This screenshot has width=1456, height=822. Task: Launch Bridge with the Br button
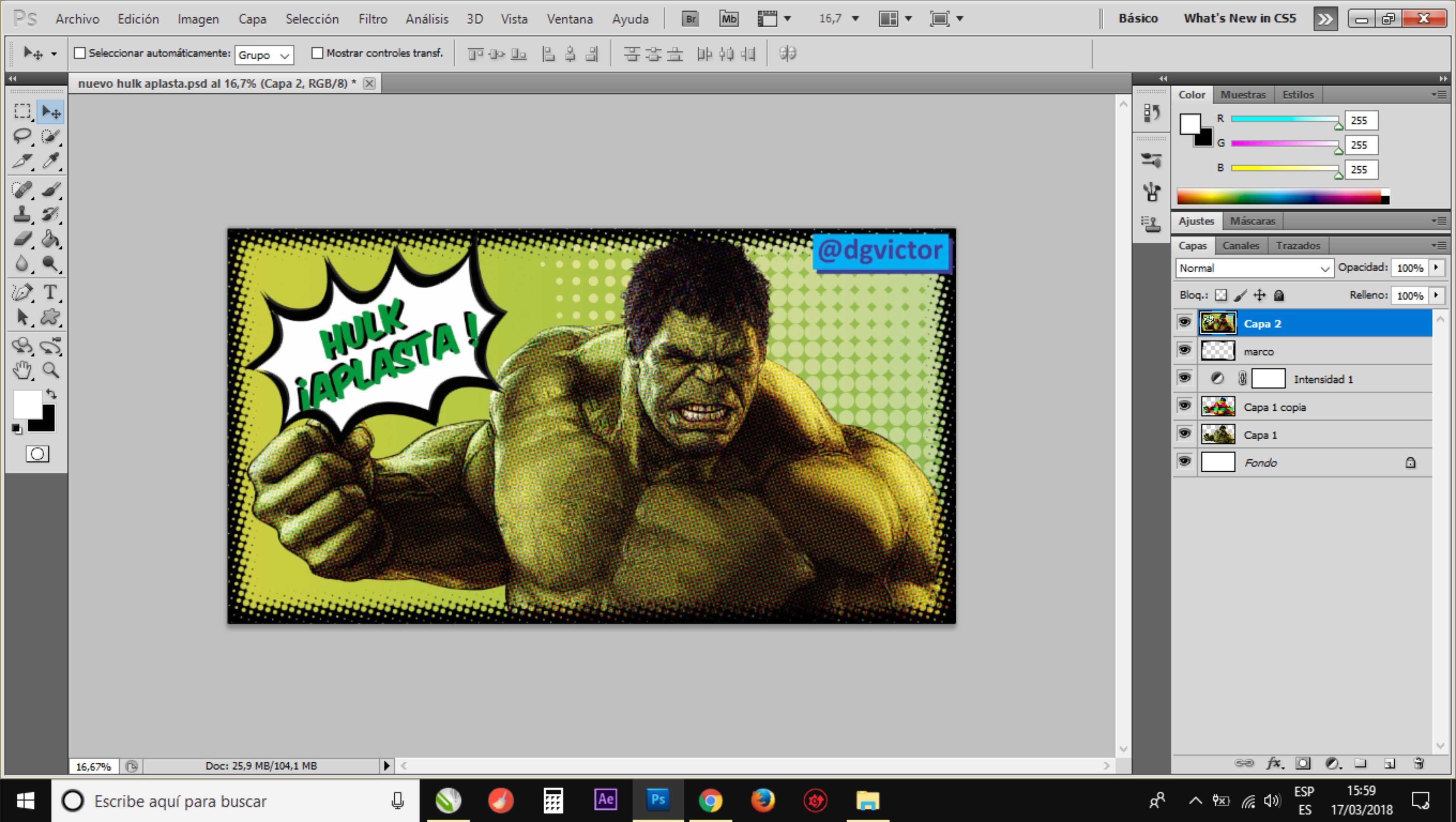point(690,19)
